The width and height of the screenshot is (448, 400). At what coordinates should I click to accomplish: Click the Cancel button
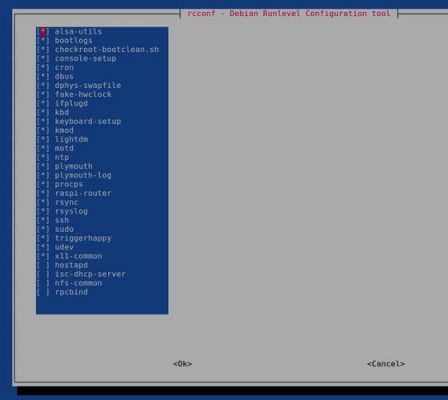386,364
